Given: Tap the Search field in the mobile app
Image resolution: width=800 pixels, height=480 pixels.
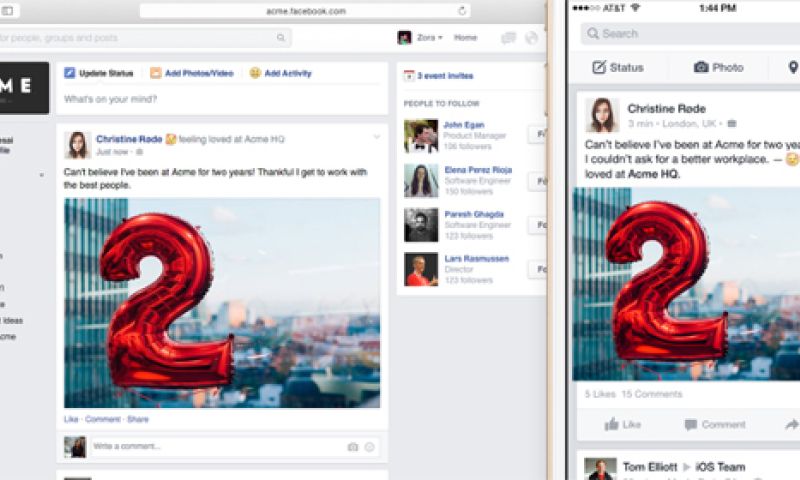Looking at the screenshot, I should pos(690,34).
